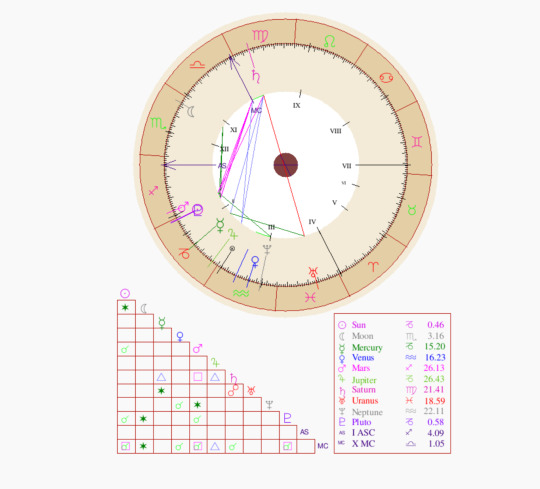
Task: Select 'Mercury' in the legend table
Action: click(x=367, y=347)
